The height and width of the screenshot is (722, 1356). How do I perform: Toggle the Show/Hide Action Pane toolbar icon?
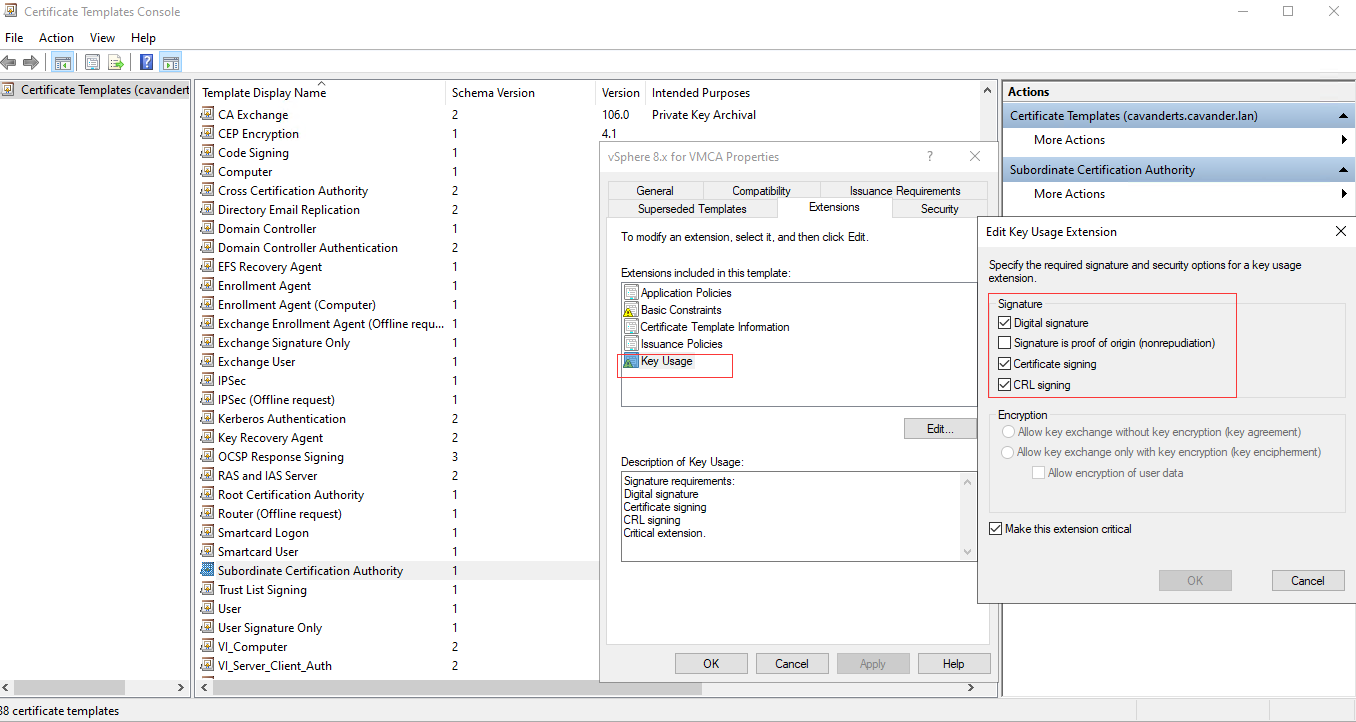click(170, 62)
